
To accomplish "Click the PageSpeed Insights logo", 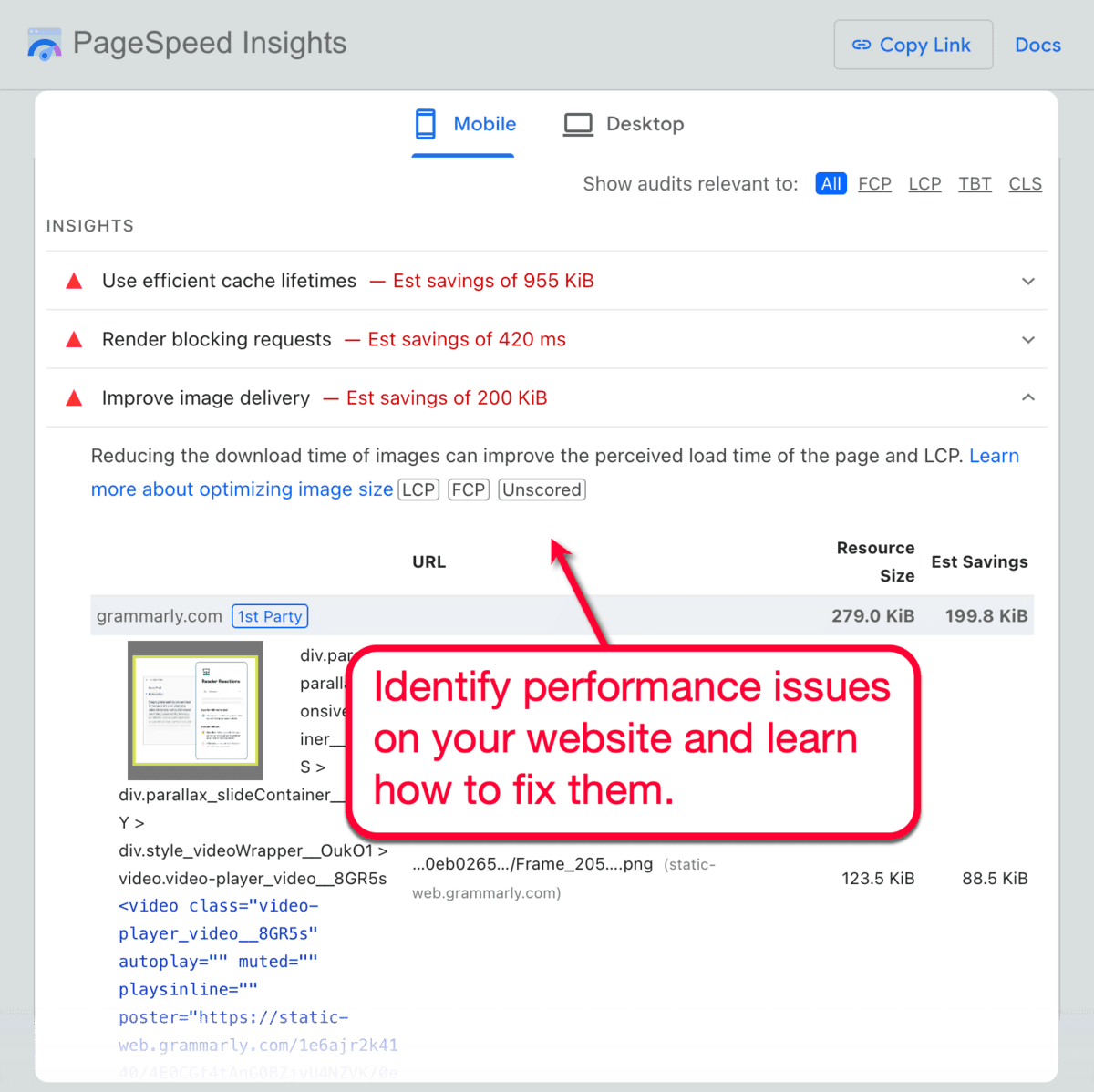I will 44,42.
